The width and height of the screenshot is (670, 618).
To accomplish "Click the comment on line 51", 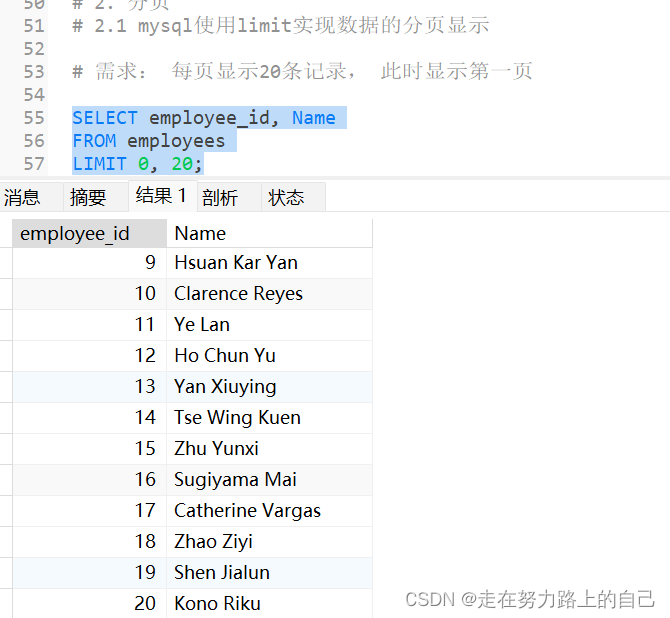I will [x=281, y=25].
